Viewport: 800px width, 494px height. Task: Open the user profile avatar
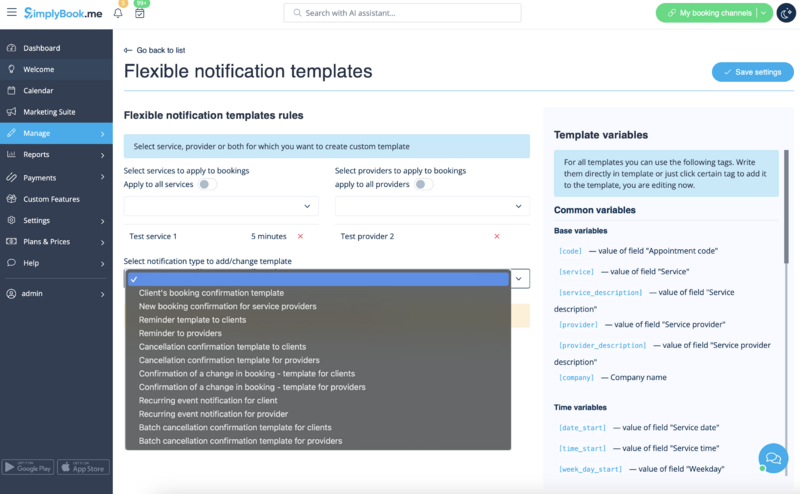click(x=786, y=13)
